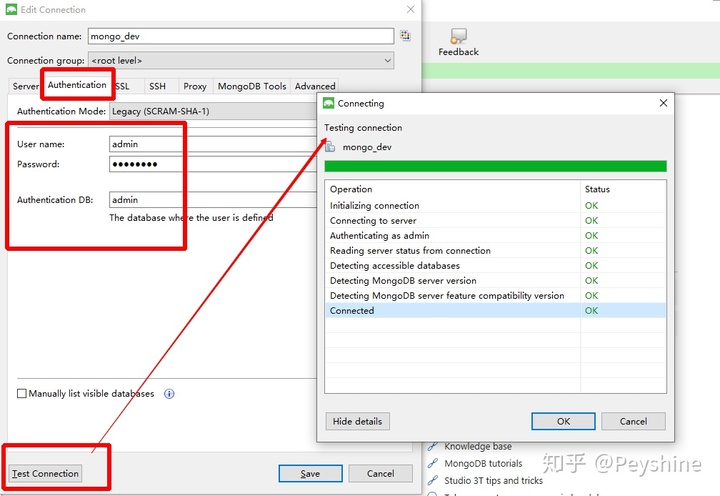Switch to the SSL tab
The image size is (720, 496).
coord(122,86)
